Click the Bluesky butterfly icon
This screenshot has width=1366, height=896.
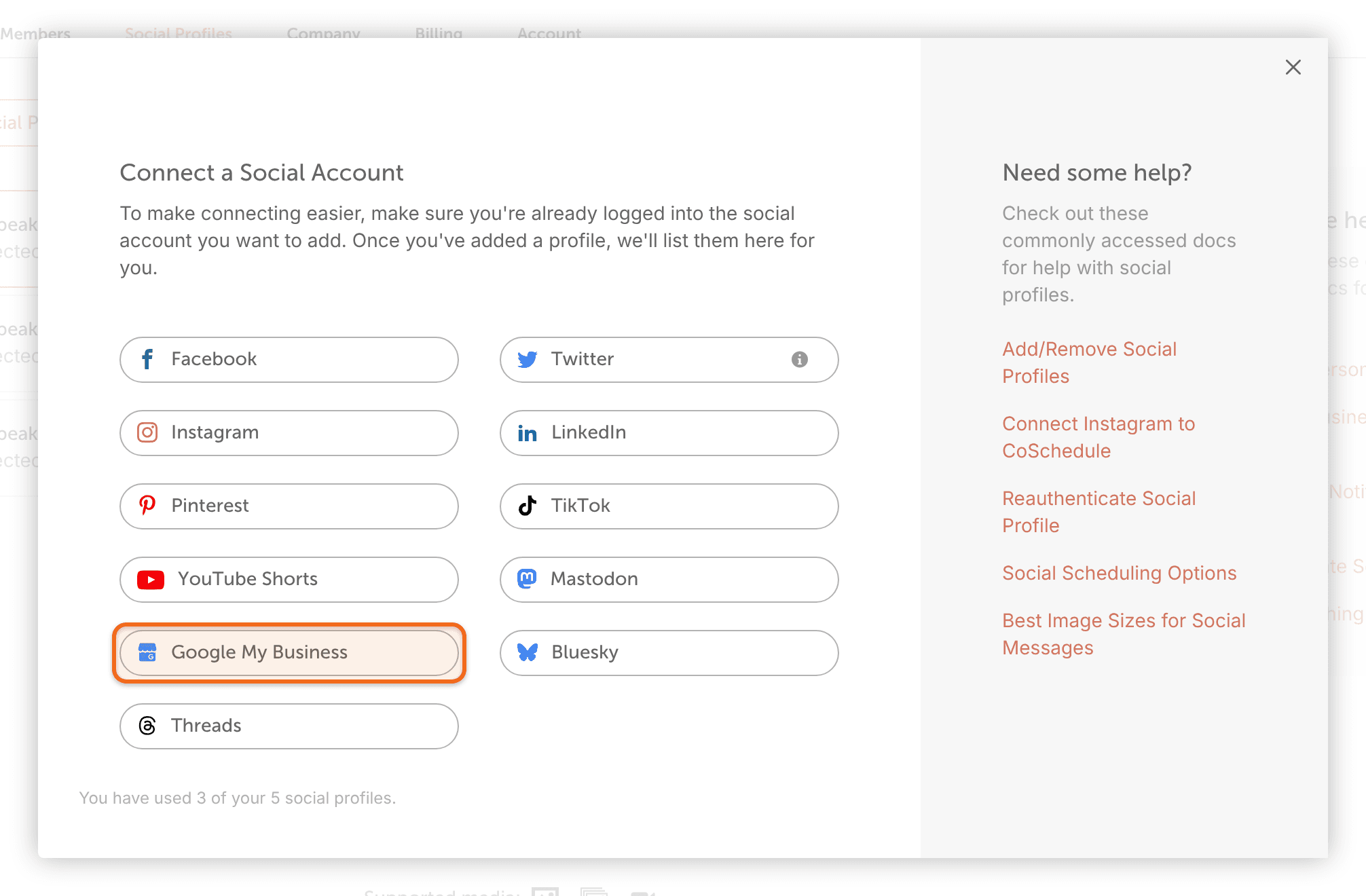528,652
